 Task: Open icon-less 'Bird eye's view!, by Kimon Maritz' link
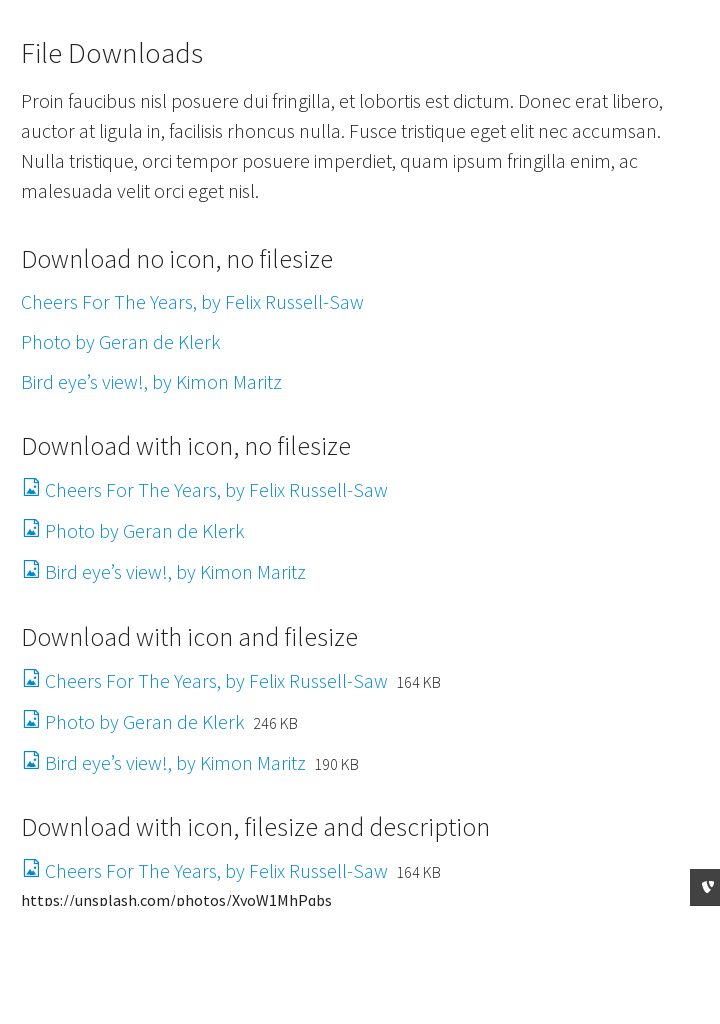click(x=151, y=382)
